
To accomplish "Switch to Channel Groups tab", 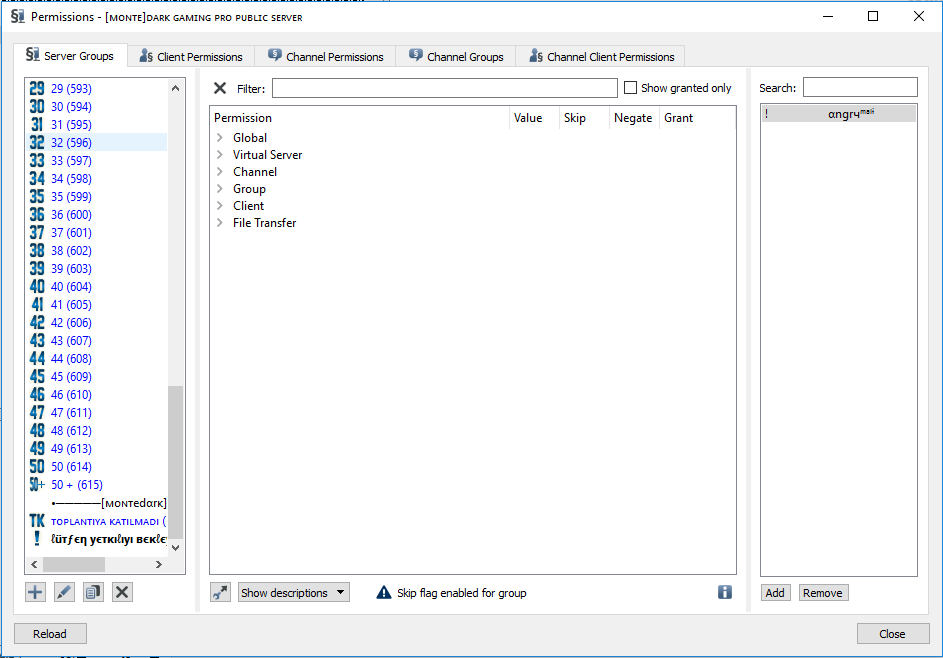I will point(456,57).
